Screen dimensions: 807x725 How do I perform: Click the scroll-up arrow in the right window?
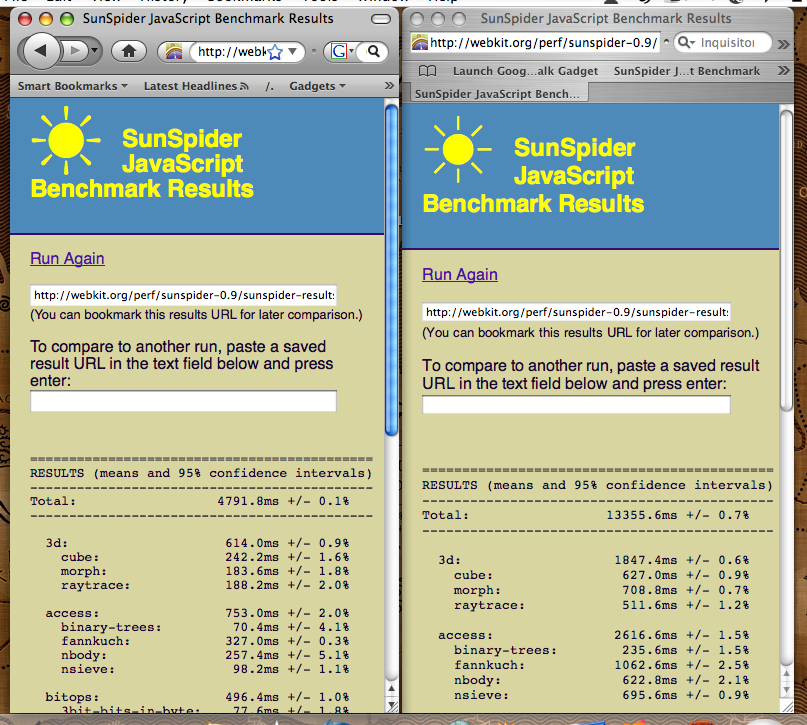(x=786, y=675)
